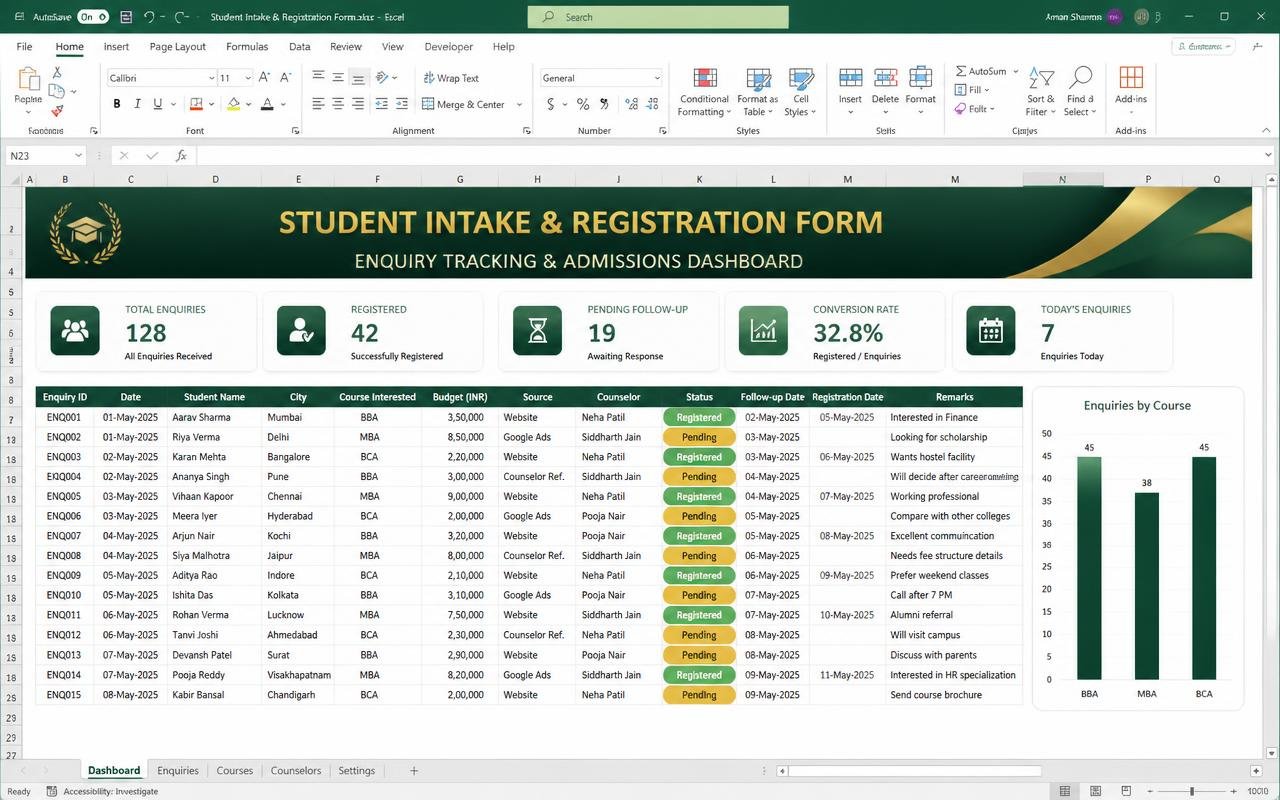Switch to Page Break Preview icon
This screenshot has height=800, width=1280.
point(1126,791)
